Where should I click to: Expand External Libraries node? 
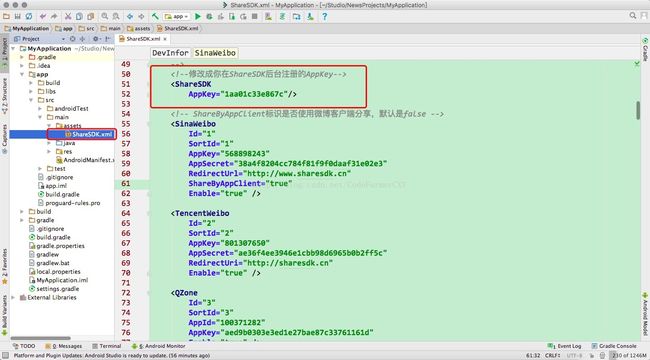point(13,297)
